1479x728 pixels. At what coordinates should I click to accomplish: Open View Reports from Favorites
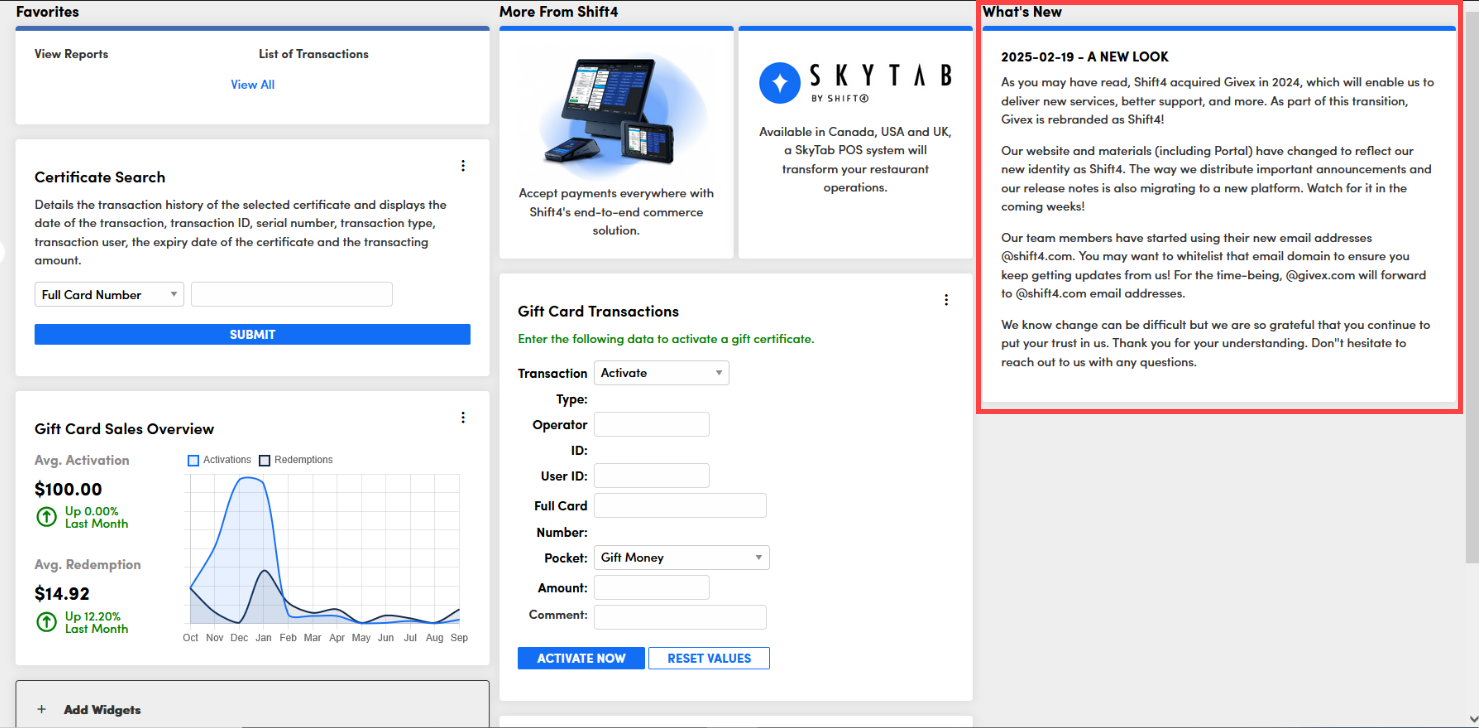[x=71, y=54]
